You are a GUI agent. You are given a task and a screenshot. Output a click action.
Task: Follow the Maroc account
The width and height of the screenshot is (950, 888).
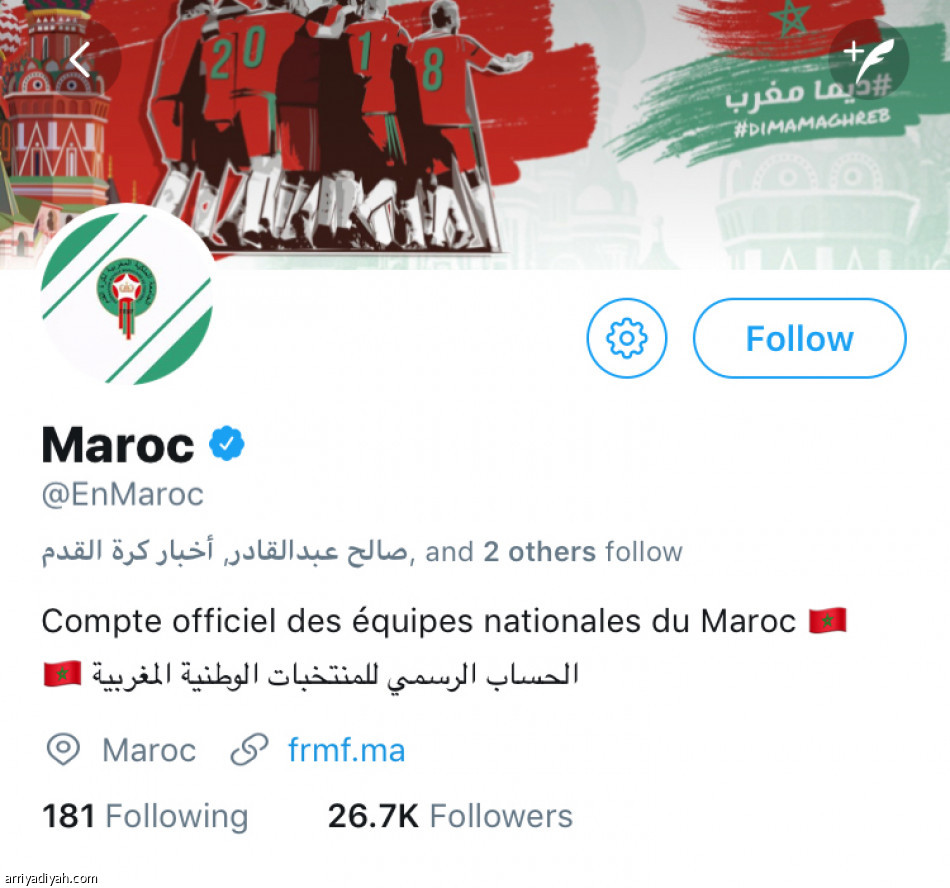(x=799, y=338)
